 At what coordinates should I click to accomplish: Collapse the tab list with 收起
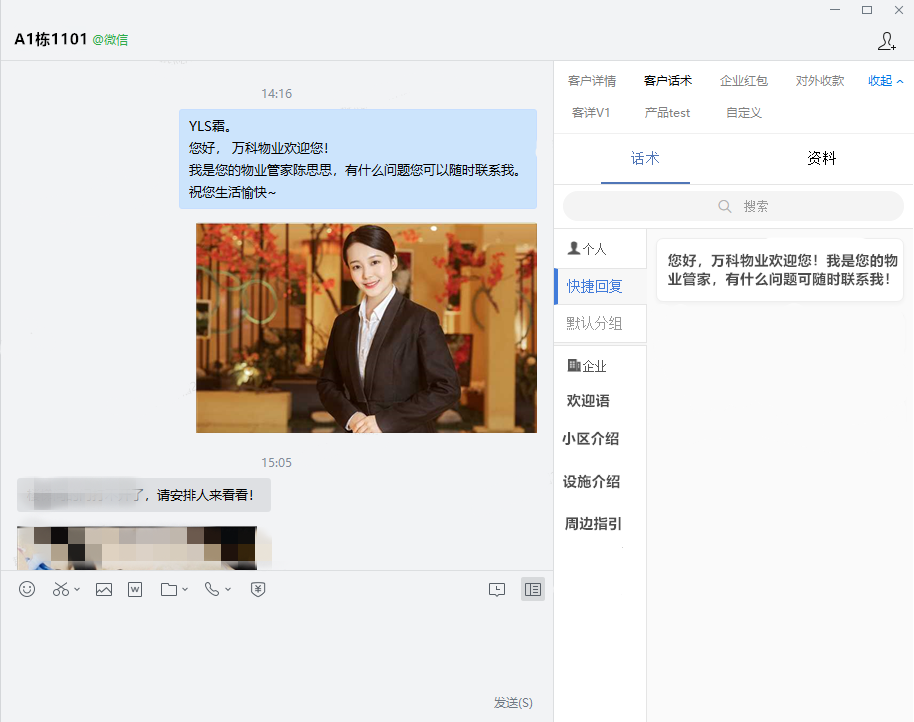(885, 81)
